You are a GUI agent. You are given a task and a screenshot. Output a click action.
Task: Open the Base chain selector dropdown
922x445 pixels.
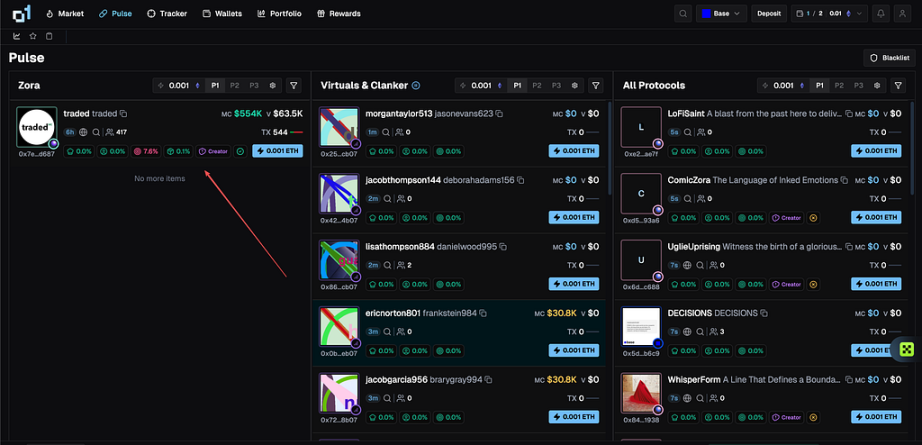pos(721,14)
